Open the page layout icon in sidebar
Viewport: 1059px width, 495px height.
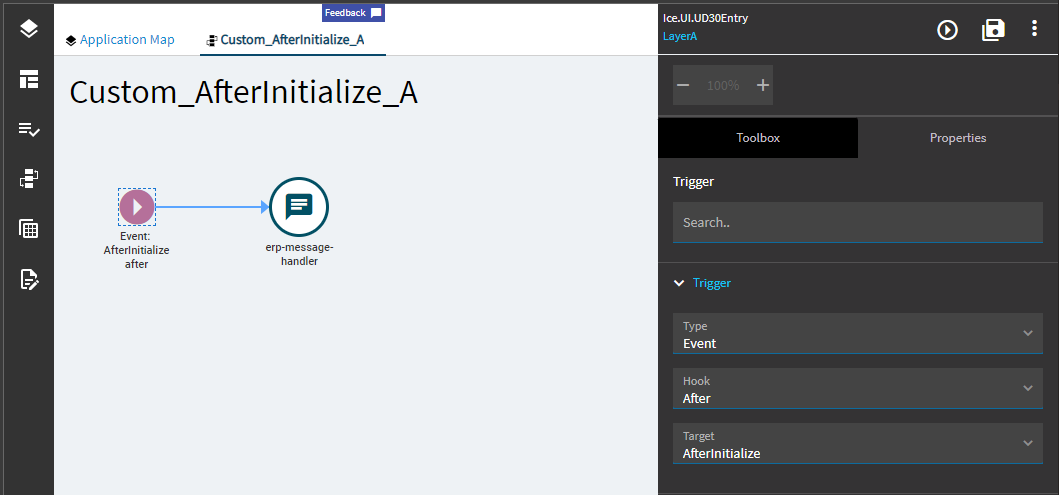pyautogui.click(x=28, y=80)
